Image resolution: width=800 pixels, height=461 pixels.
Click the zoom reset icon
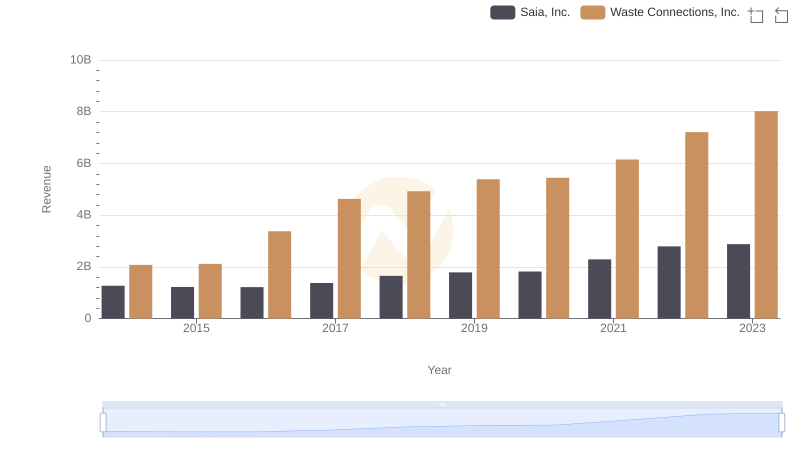(781, 15)
